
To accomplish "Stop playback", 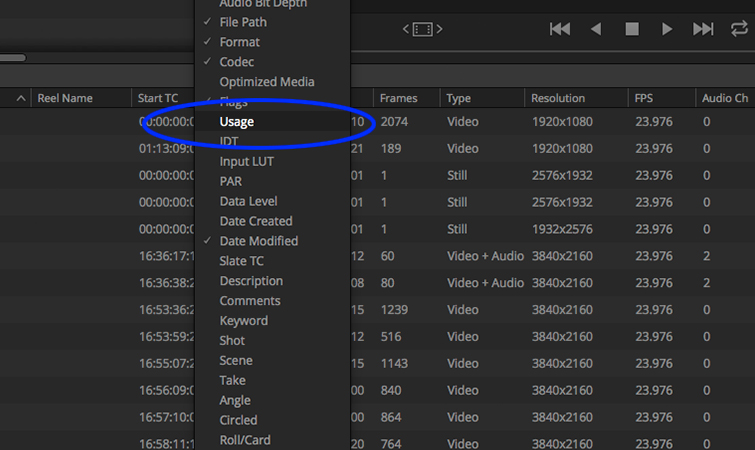I will tap(632, 29).
